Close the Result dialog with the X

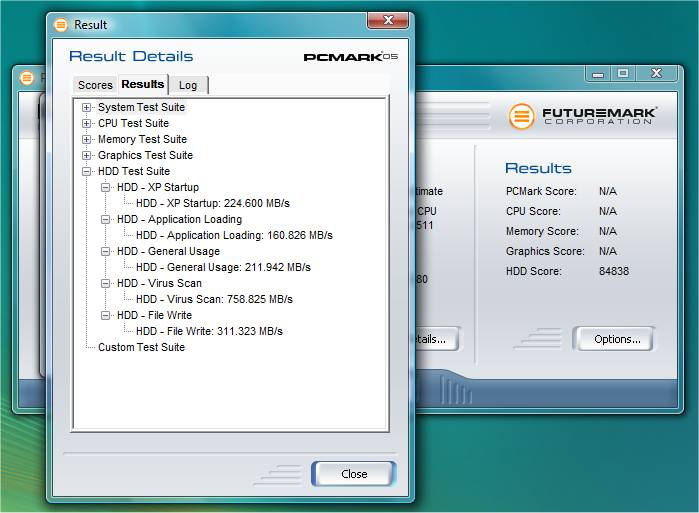pos(388,20)
